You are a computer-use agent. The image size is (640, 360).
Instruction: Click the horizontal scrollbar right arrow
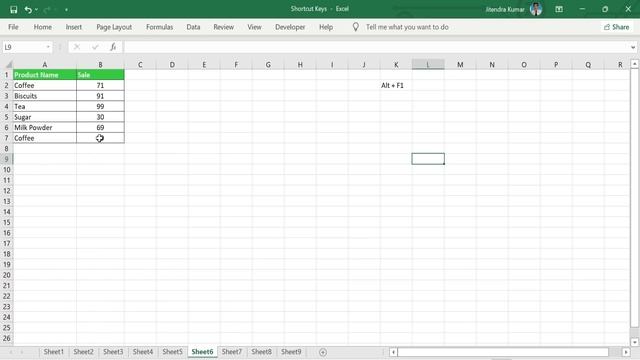(626, 352)
